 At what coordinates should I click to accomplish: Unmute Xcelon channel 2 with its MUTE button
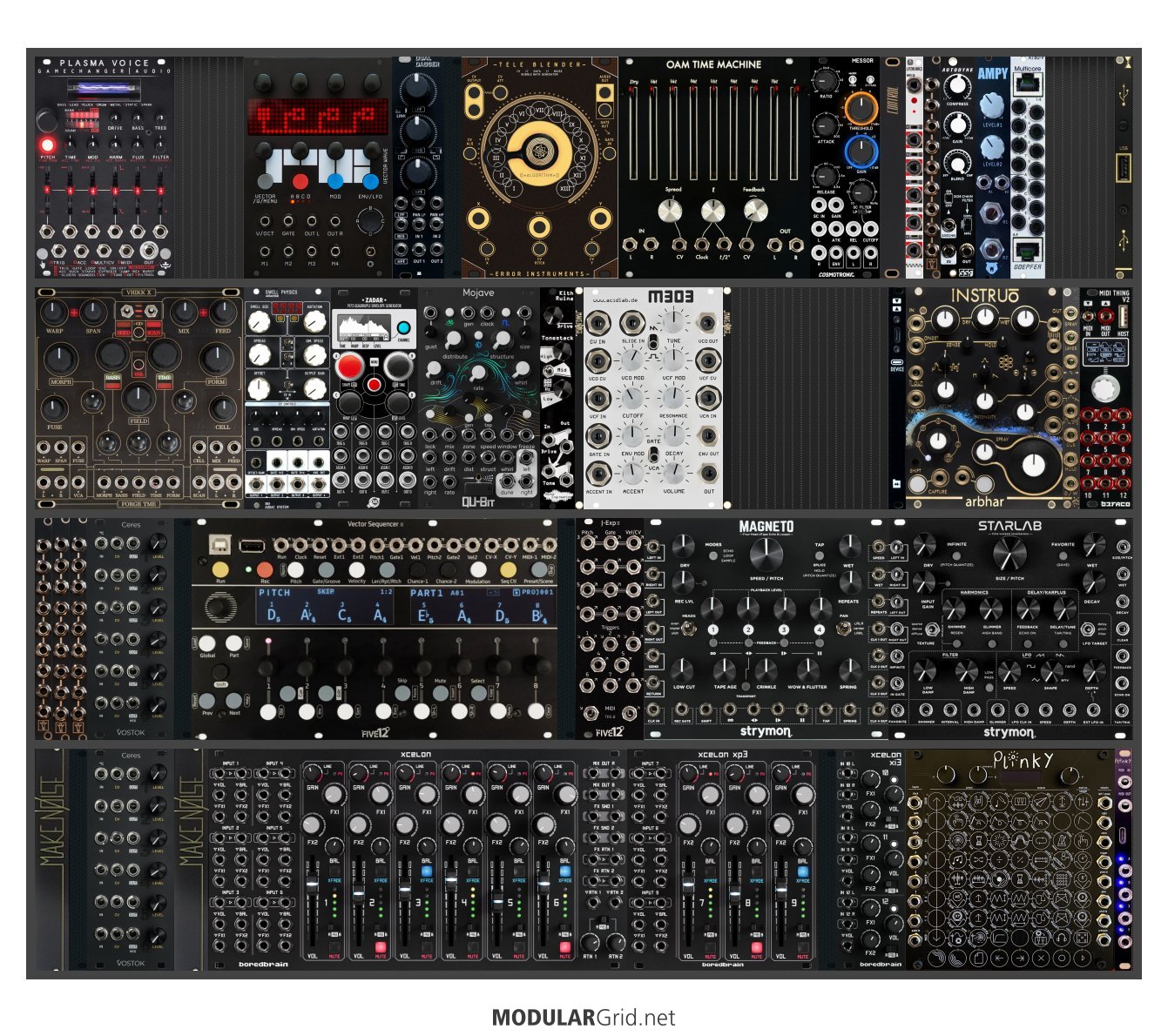point(381,947)
